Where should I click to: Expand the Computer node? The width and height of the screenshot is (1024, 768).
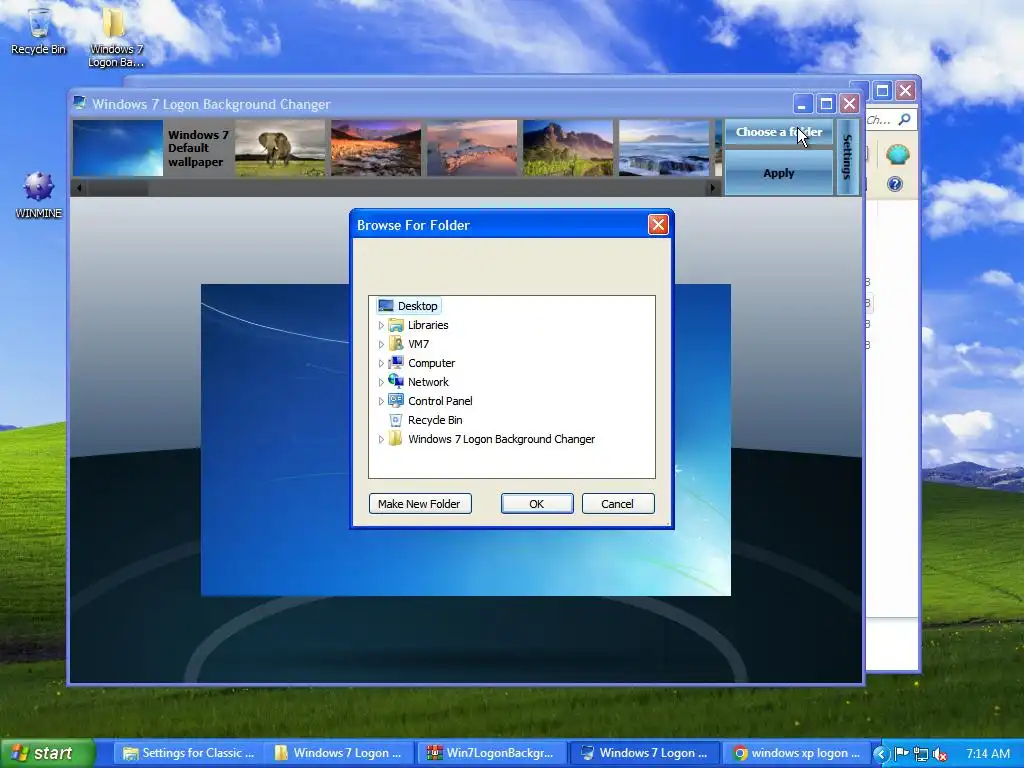tap(381, 363)
